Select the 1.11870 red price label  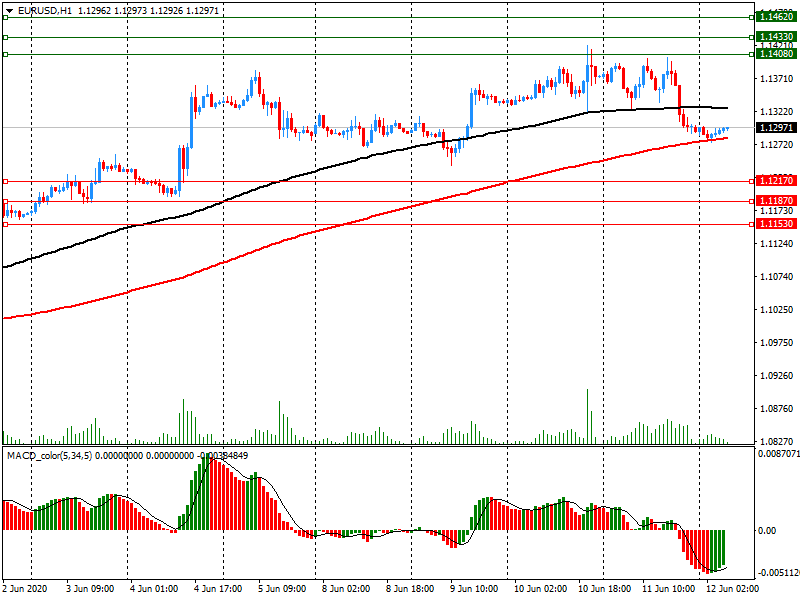click(x=775, y=201)
